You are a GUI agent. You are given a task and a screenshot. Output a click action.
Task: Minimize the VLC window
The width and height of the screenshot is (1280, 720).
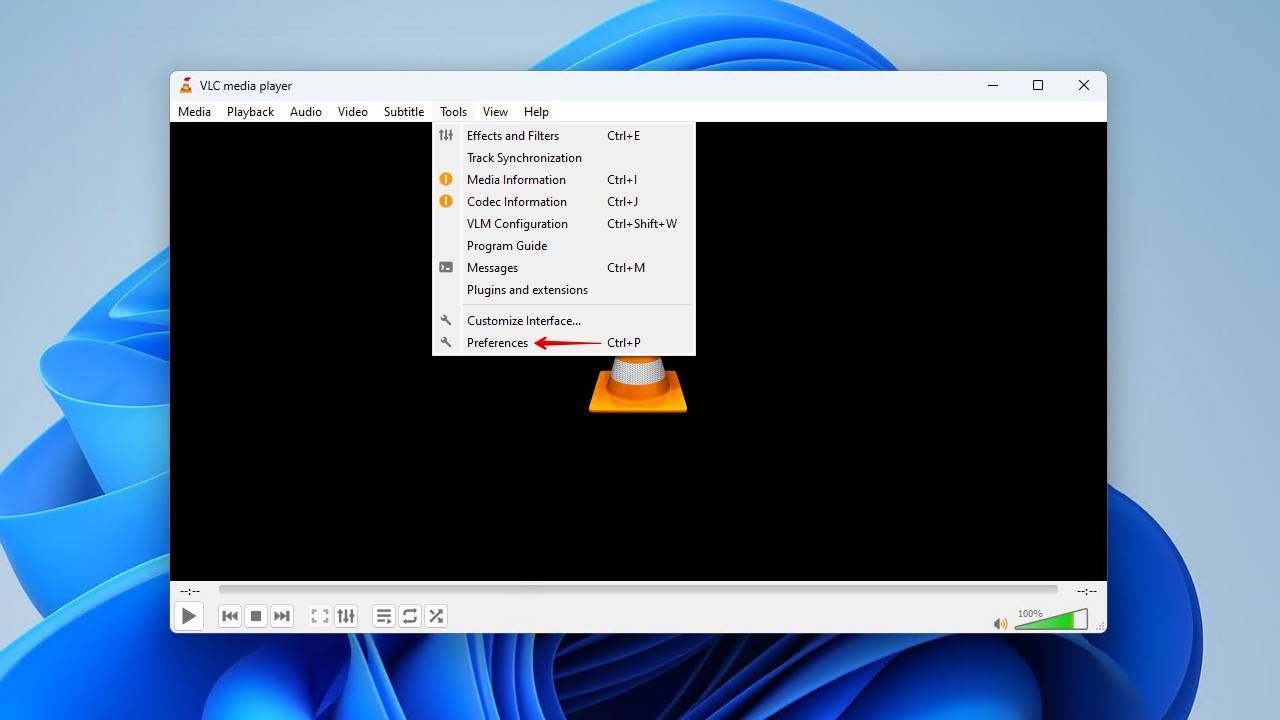click(993, 86)
